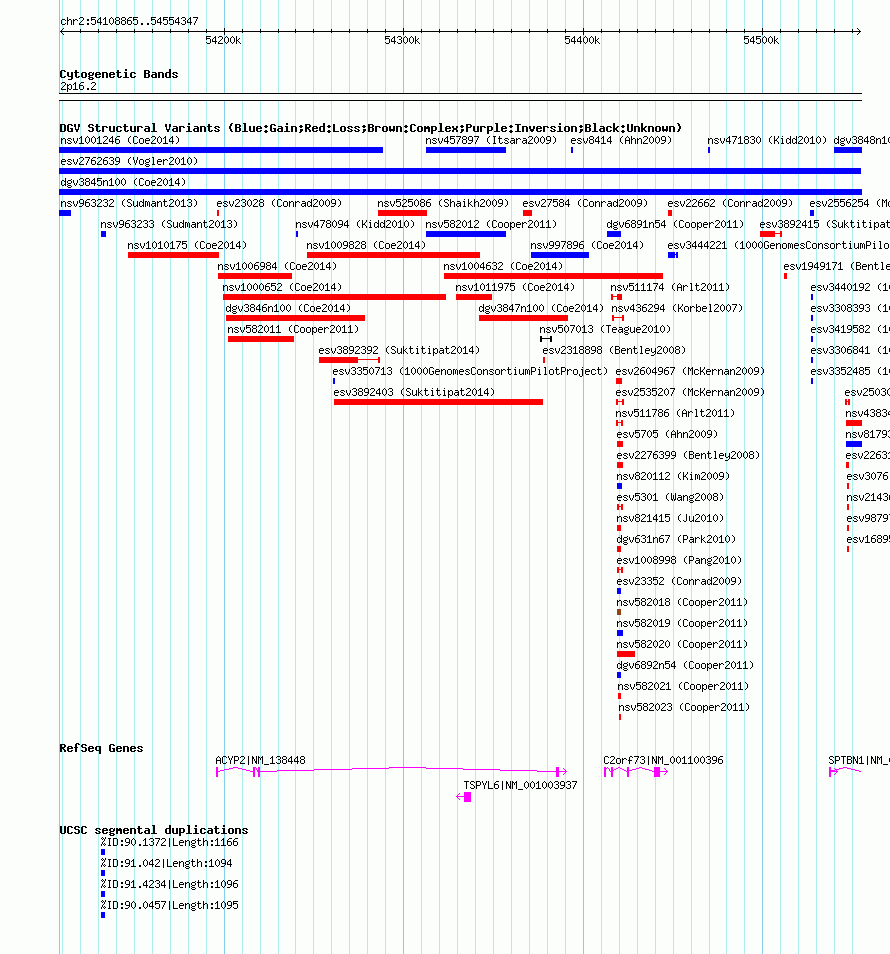Select segmental duplication %ID:90.1372|Length:1166
Screen dimensions: 890x954
point(170,842)
